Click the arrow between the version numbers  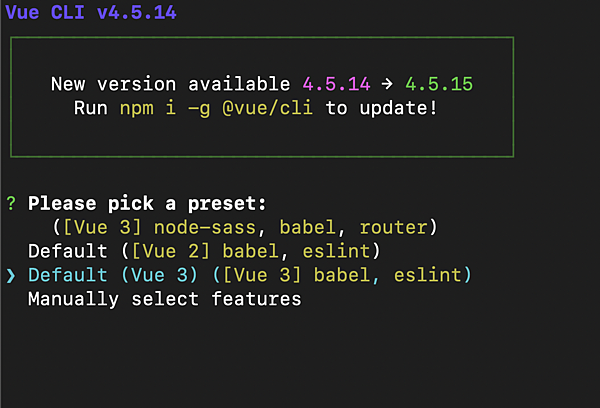[x=387, y=84]
